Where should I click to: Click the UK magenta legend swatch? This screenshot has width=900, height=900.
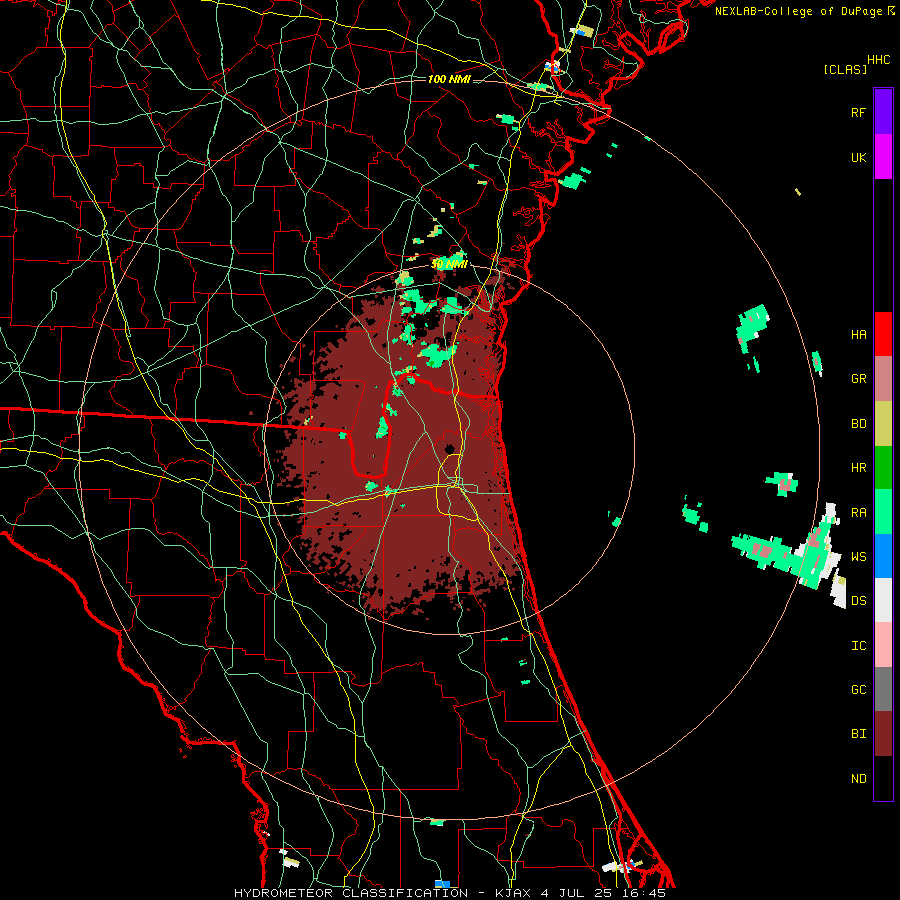[x=883, y=157]
